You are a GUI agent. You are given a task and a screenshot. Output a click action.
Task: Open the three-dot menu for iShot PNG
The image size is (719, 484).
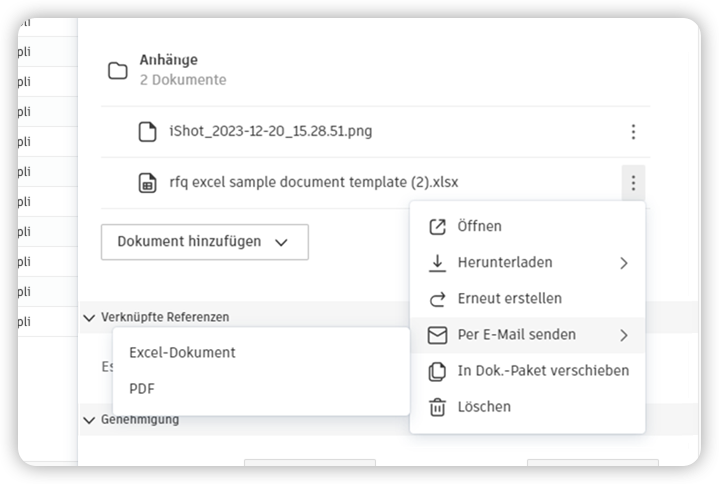[x=632, y=131]
